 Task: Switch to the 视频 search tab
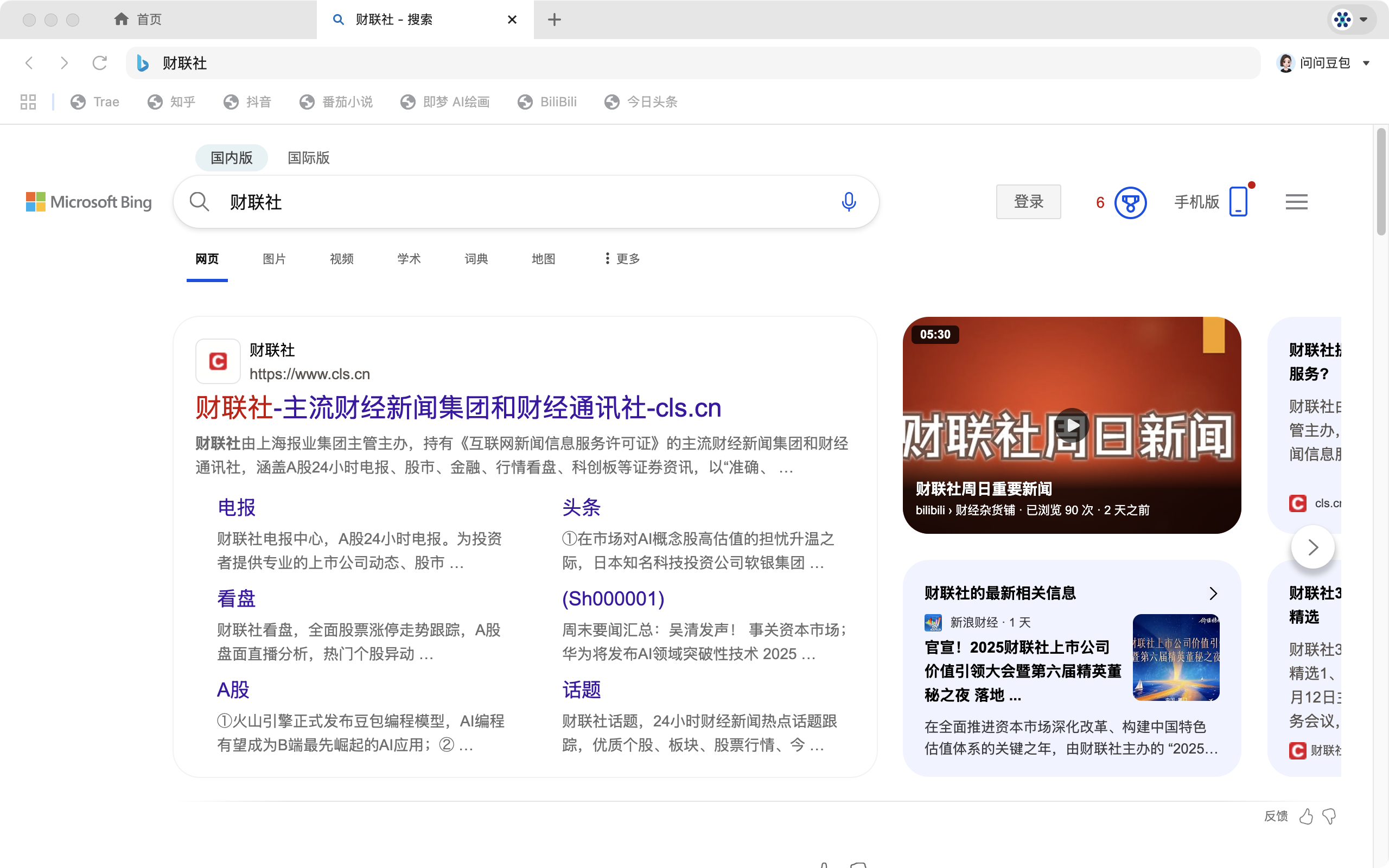[341, 258]
